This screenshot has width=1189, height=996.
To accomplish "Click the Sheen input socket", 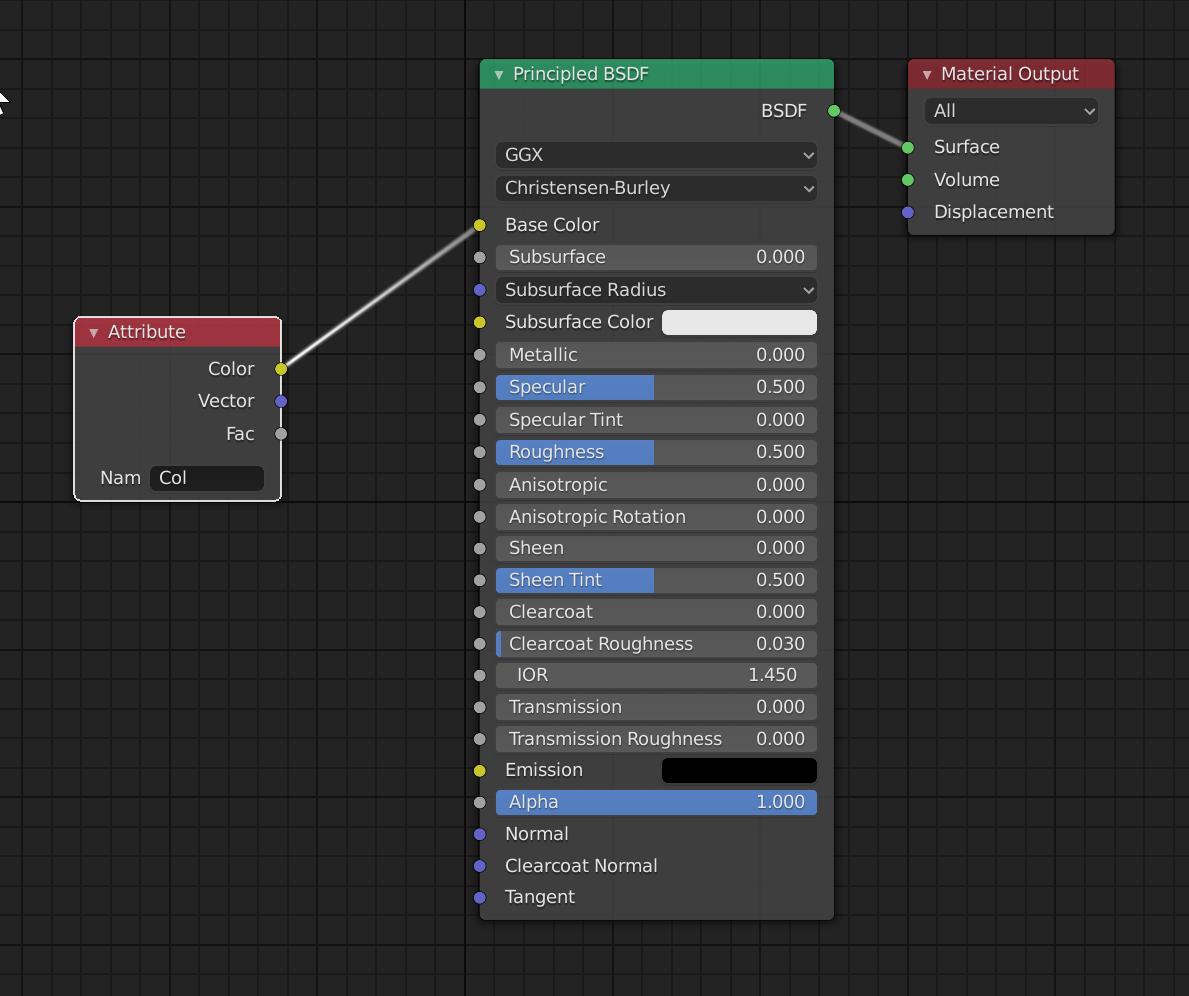I will click(x=479, y=548).
